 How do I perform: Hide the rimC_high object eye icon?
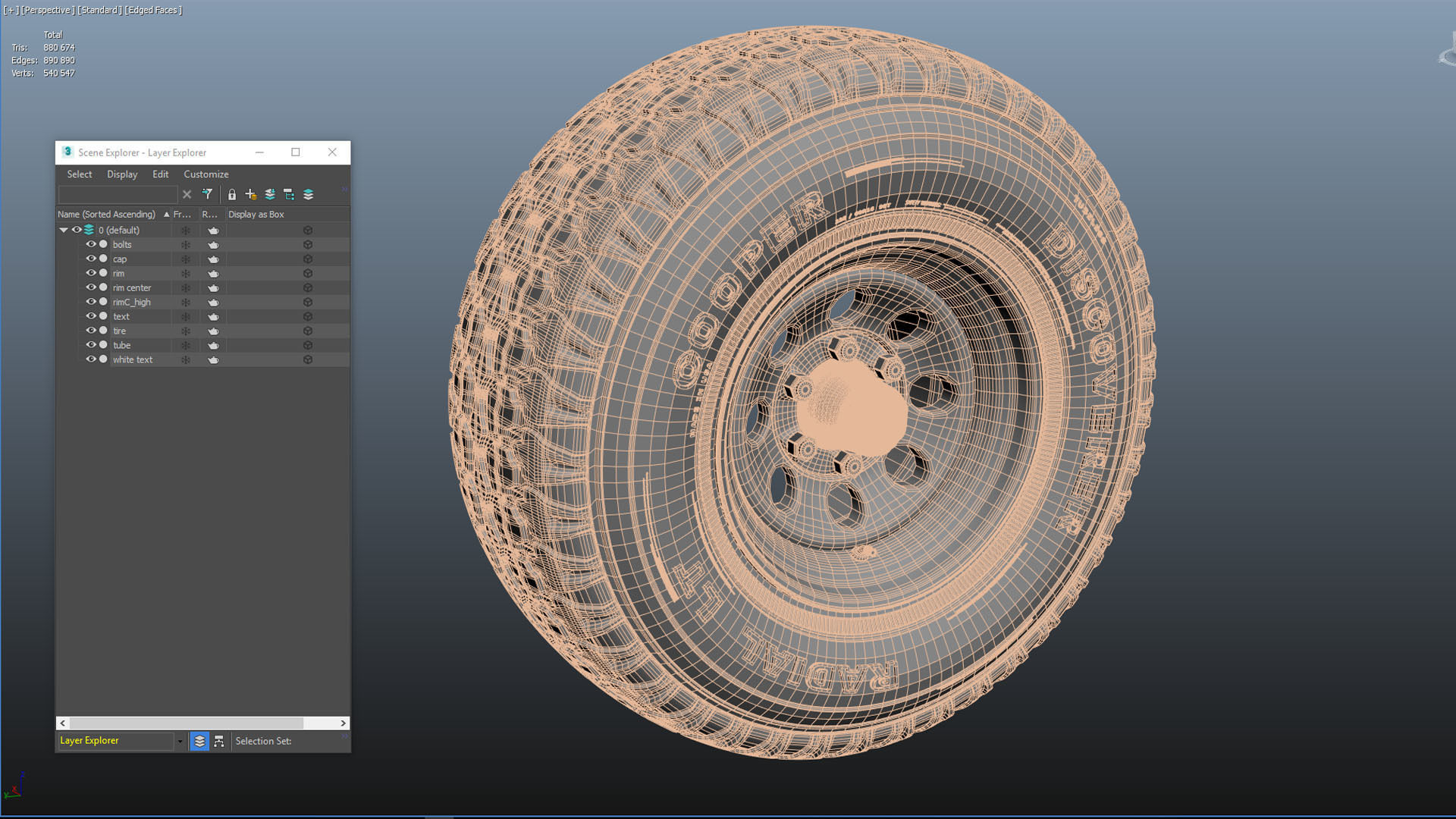click(x=91, y=302)
